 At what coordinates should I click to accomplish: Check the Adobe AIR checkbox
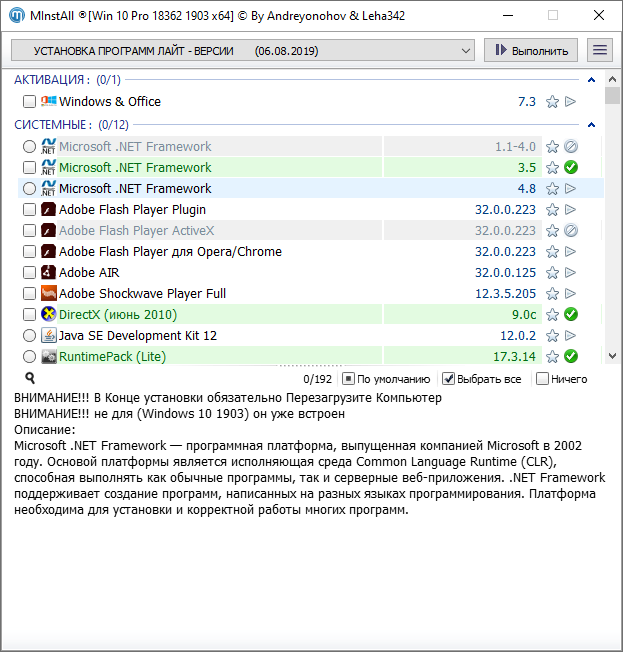tap(29, 272)
